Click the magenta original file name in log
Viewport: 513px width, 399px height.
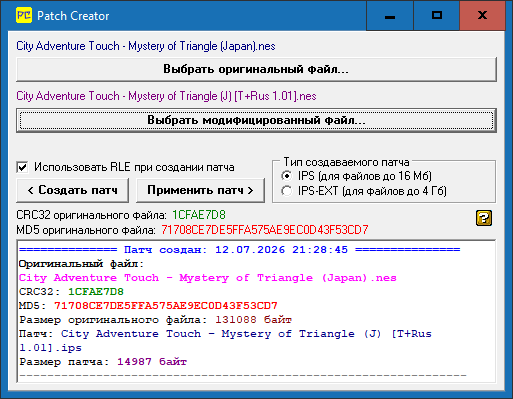pyautogui.click(x=208, y=278)
